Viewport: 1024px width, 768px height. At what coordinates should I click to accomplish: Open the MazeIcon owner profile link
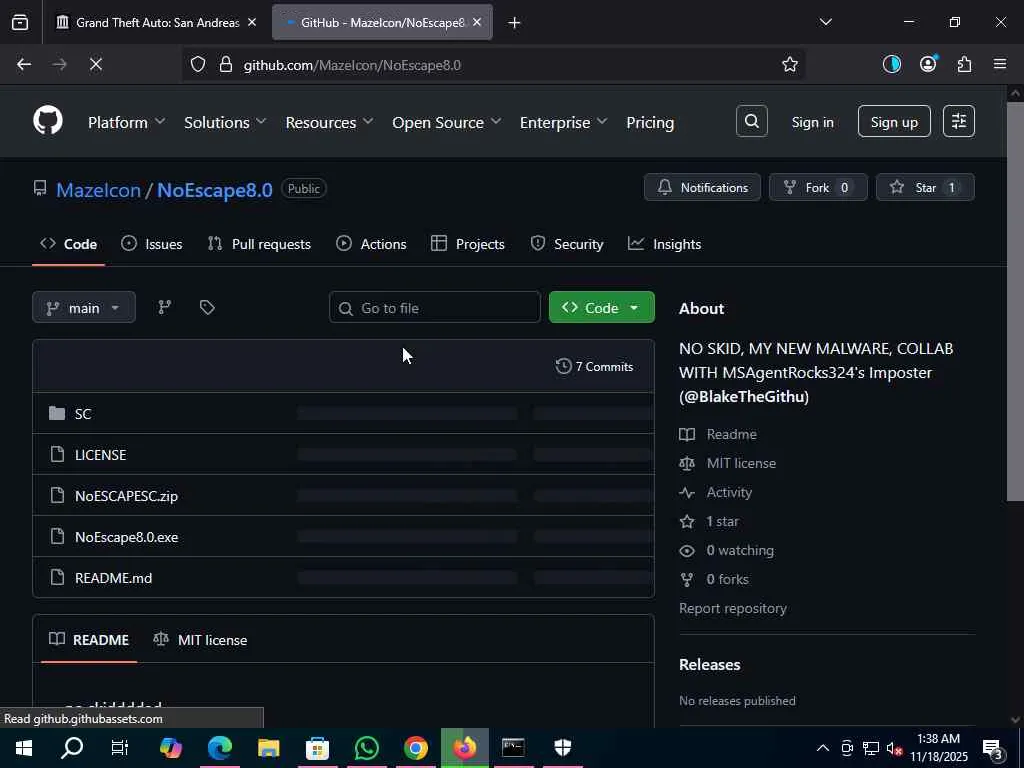click(99, 190)
